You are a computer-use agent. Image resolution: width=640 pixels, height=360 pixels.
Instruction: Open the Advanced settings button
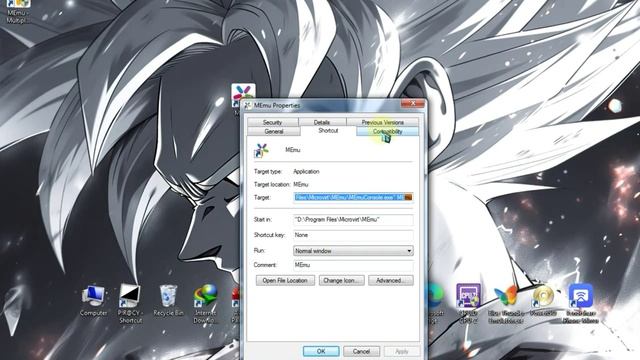click(391, 280)
